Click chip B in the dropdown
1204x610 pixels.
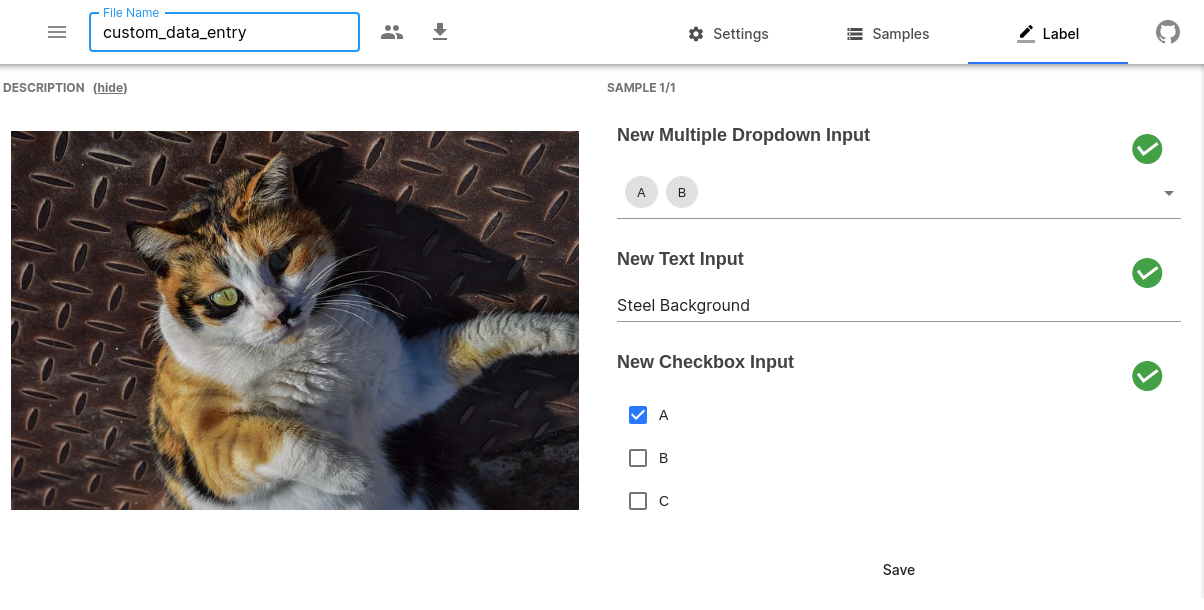pyautogui.click(x=682, y=193)
